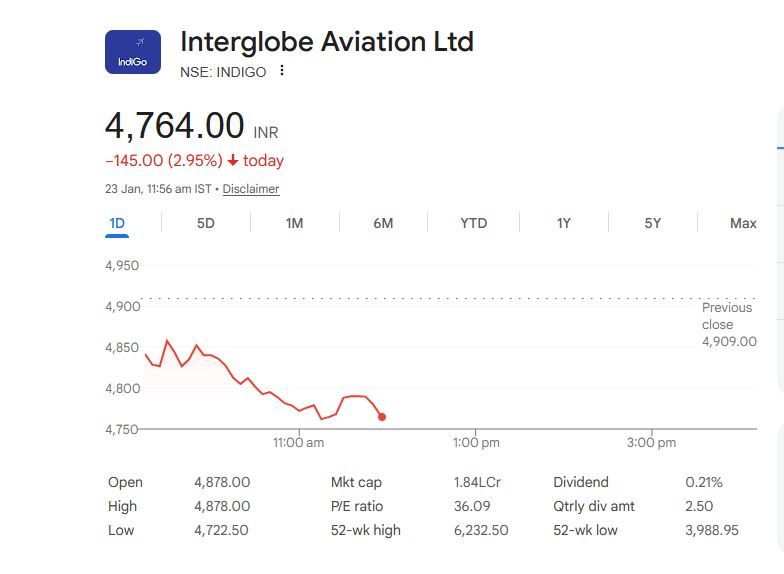Select the 6M time range tab

383,223
